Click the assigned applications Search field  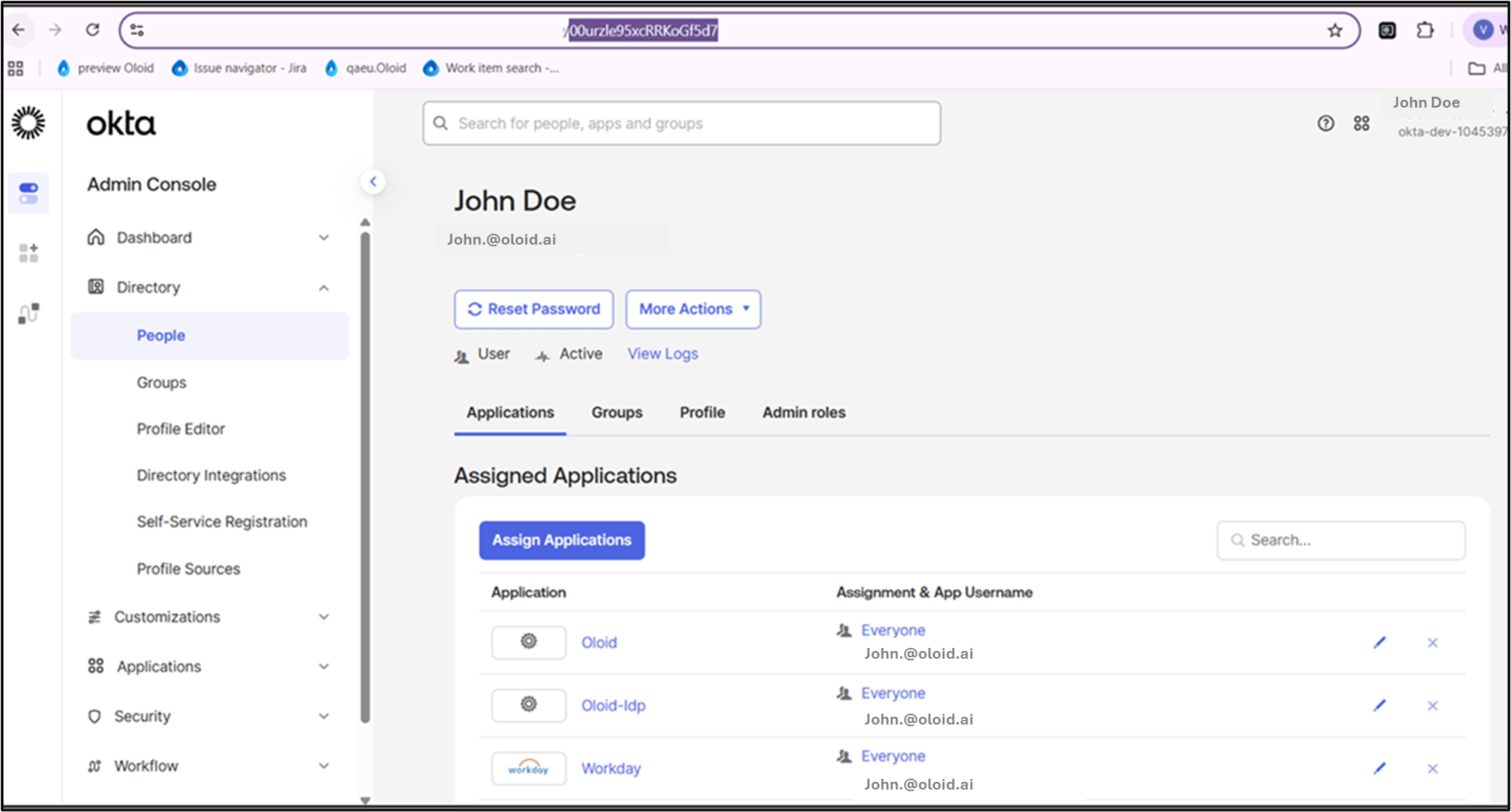[x=1341, y=540]
